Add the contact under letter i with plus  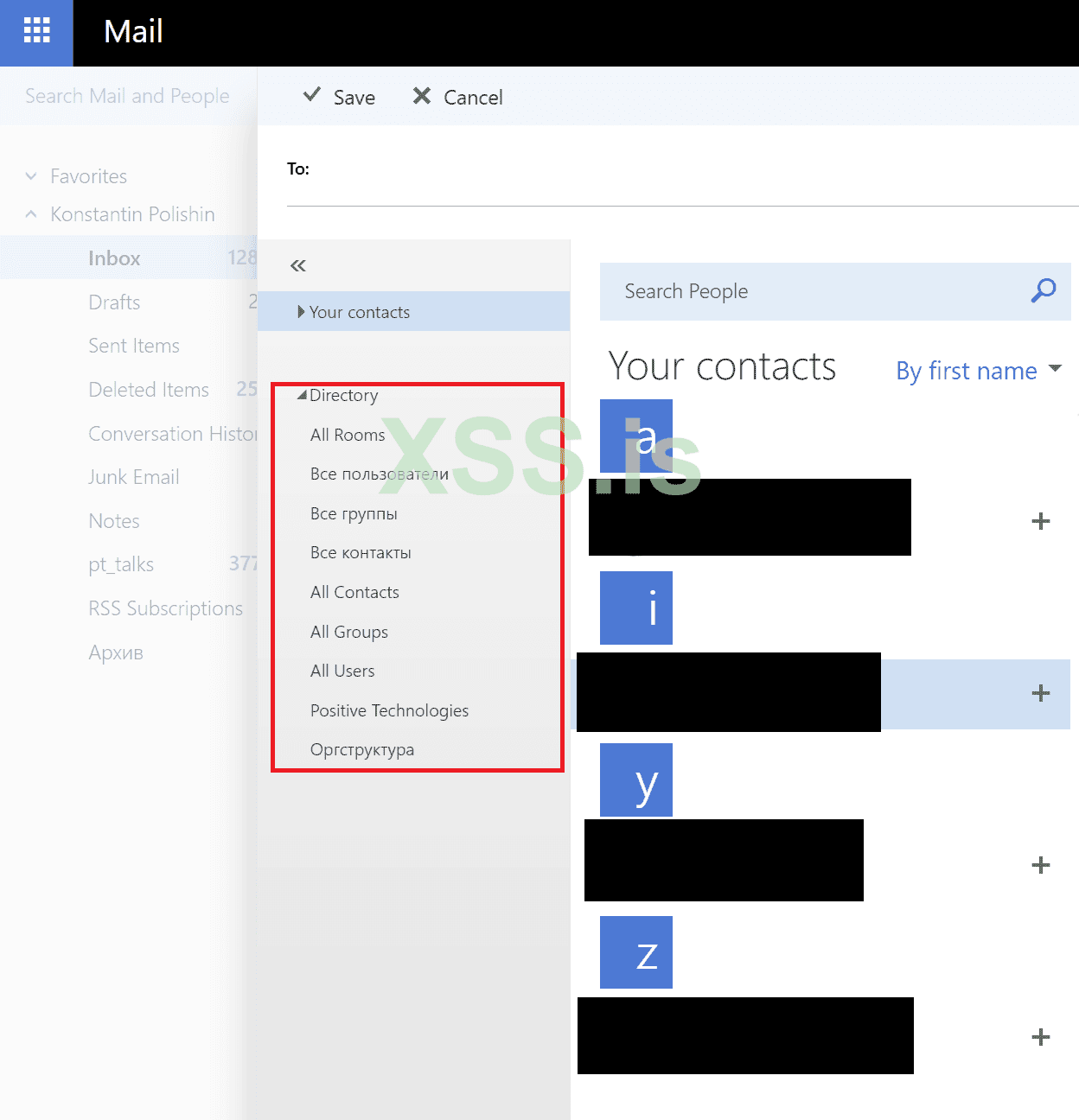click(1041, 693)
